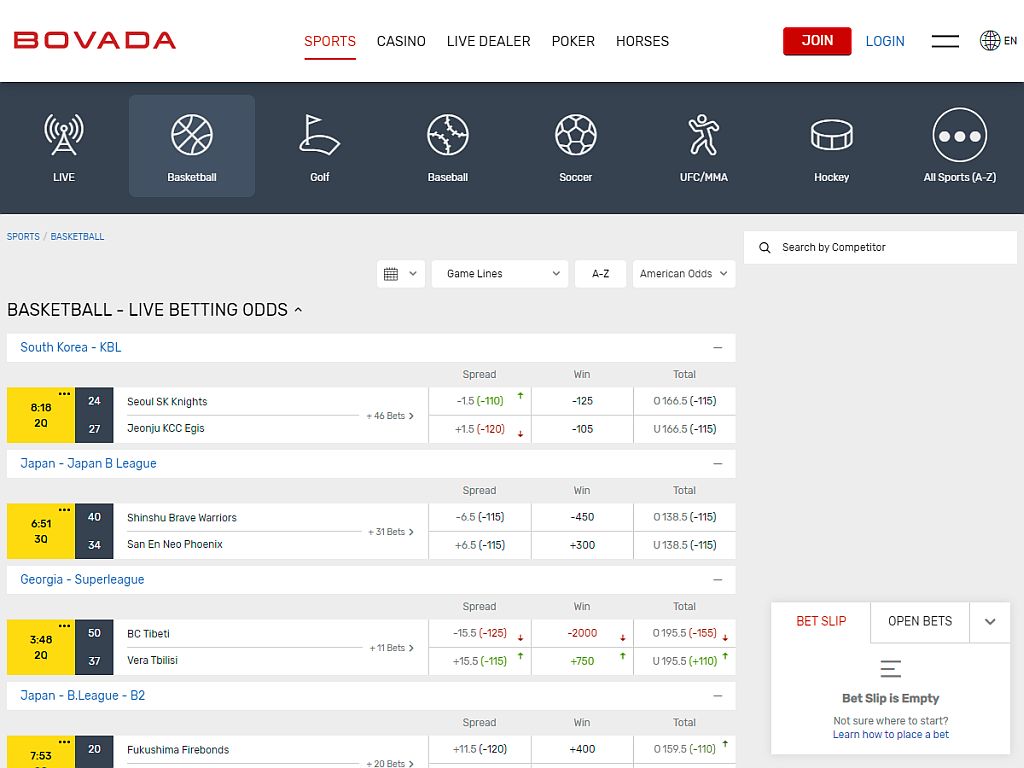The image size is (1024, 768).
Task: Click the Bovada logo
Action: click(95, 40)
